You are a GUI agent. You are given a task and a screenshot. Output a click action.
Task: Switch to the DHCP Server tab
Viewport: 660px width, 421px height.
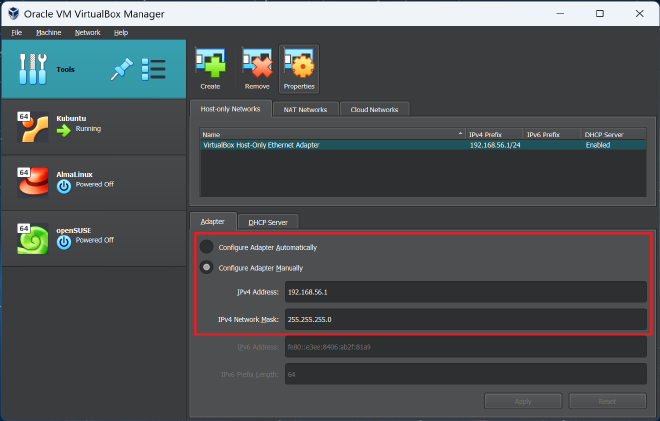pyautogui.click(x=268, y=222)
